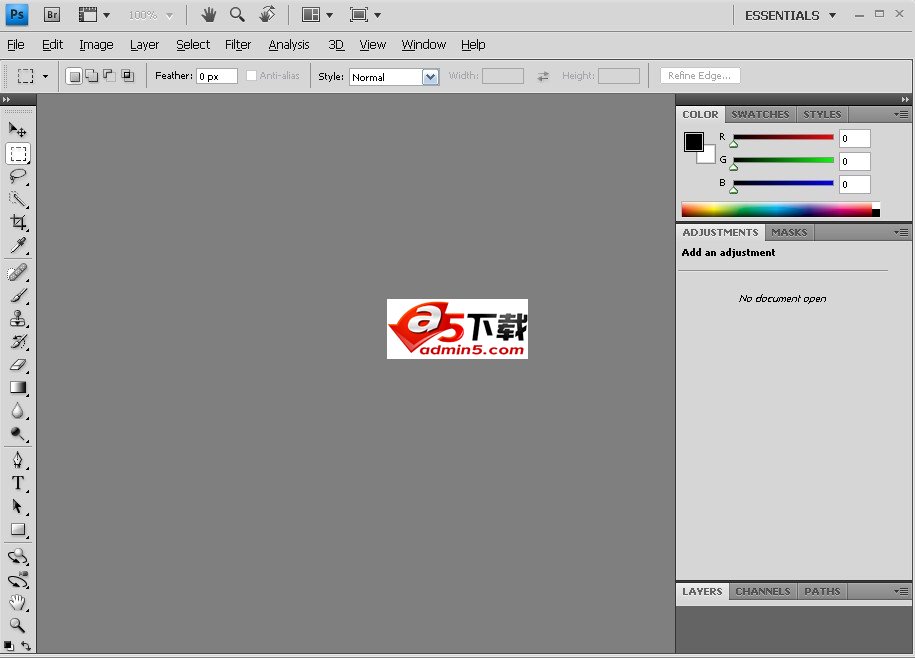Open the Color panel options menu
The height and width of the screenshot is (658, 915).
pos(901,114)
